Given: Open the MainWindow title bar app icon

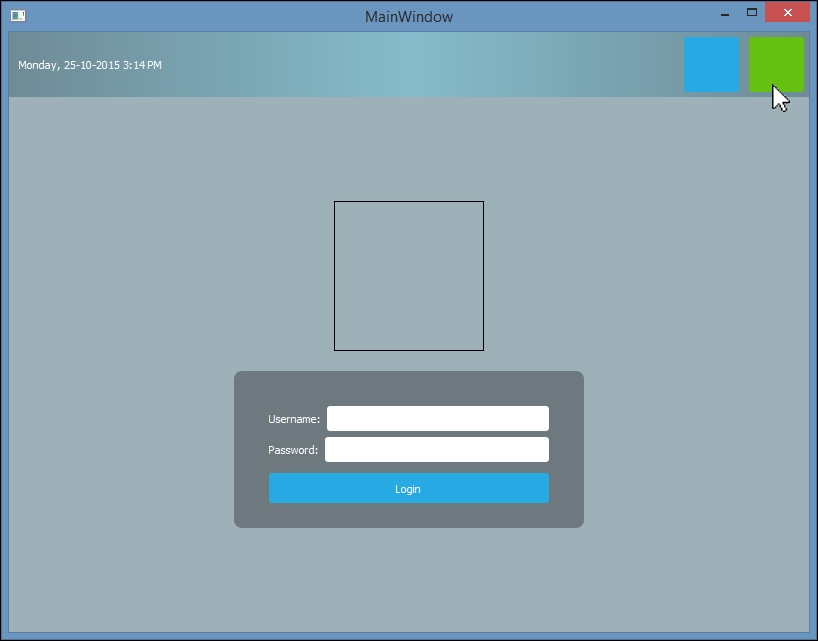Looking at the screenshot, I should 18,16.
